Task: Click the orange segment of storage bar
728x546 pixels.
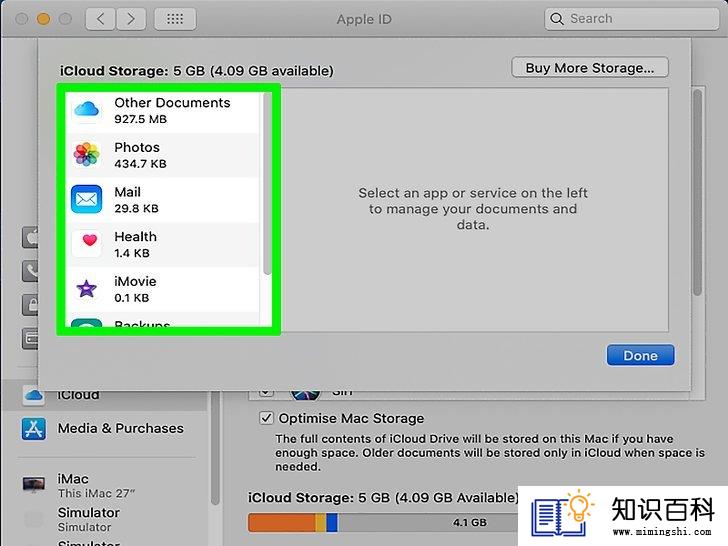Action: pyautogui.click(x=281, y=522)
